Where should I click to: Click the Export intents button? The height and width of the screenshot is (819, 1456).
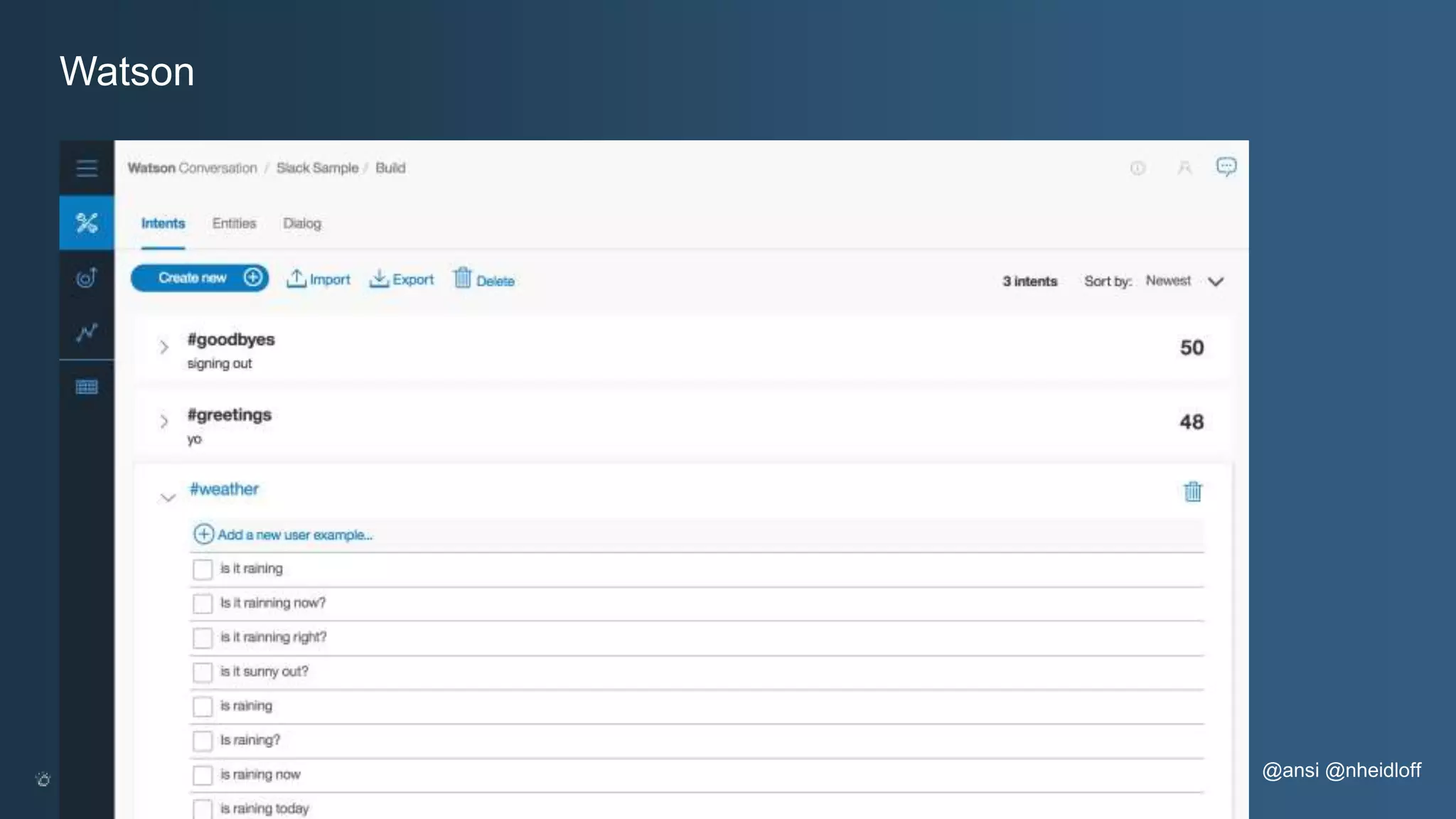click(402, 279)
